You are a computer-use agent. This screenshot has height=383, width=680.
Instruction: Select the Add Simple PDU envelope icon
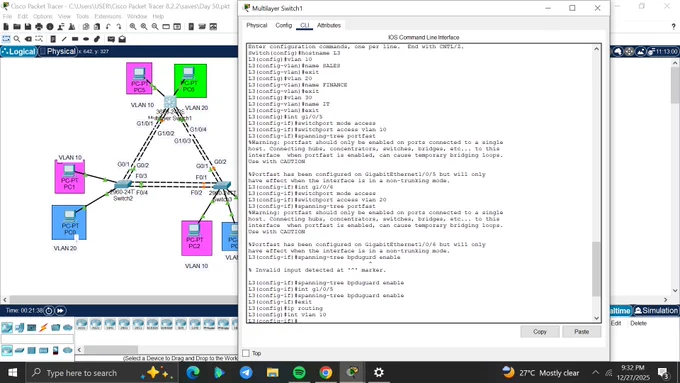(x=111, y=39)
